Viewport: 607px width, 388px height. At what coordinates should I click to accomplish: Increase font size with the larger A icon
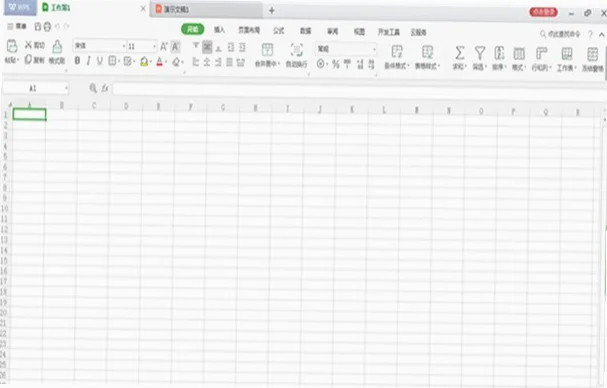pos(164,46)
